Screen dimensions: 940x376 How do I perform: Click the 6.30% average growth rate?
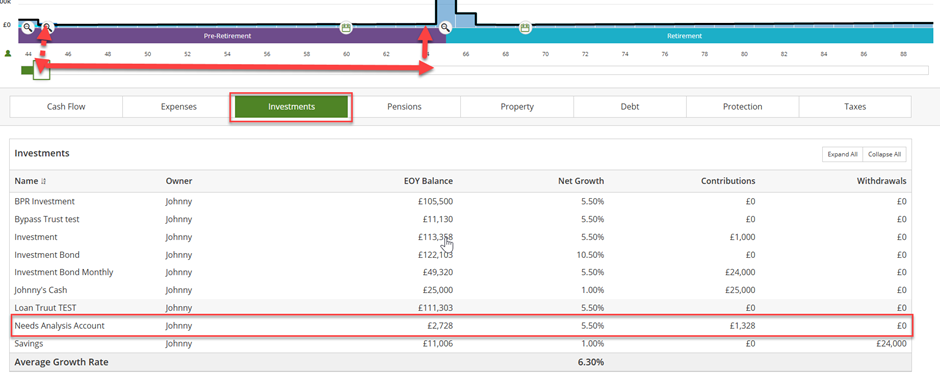click(x=590, y=362)
